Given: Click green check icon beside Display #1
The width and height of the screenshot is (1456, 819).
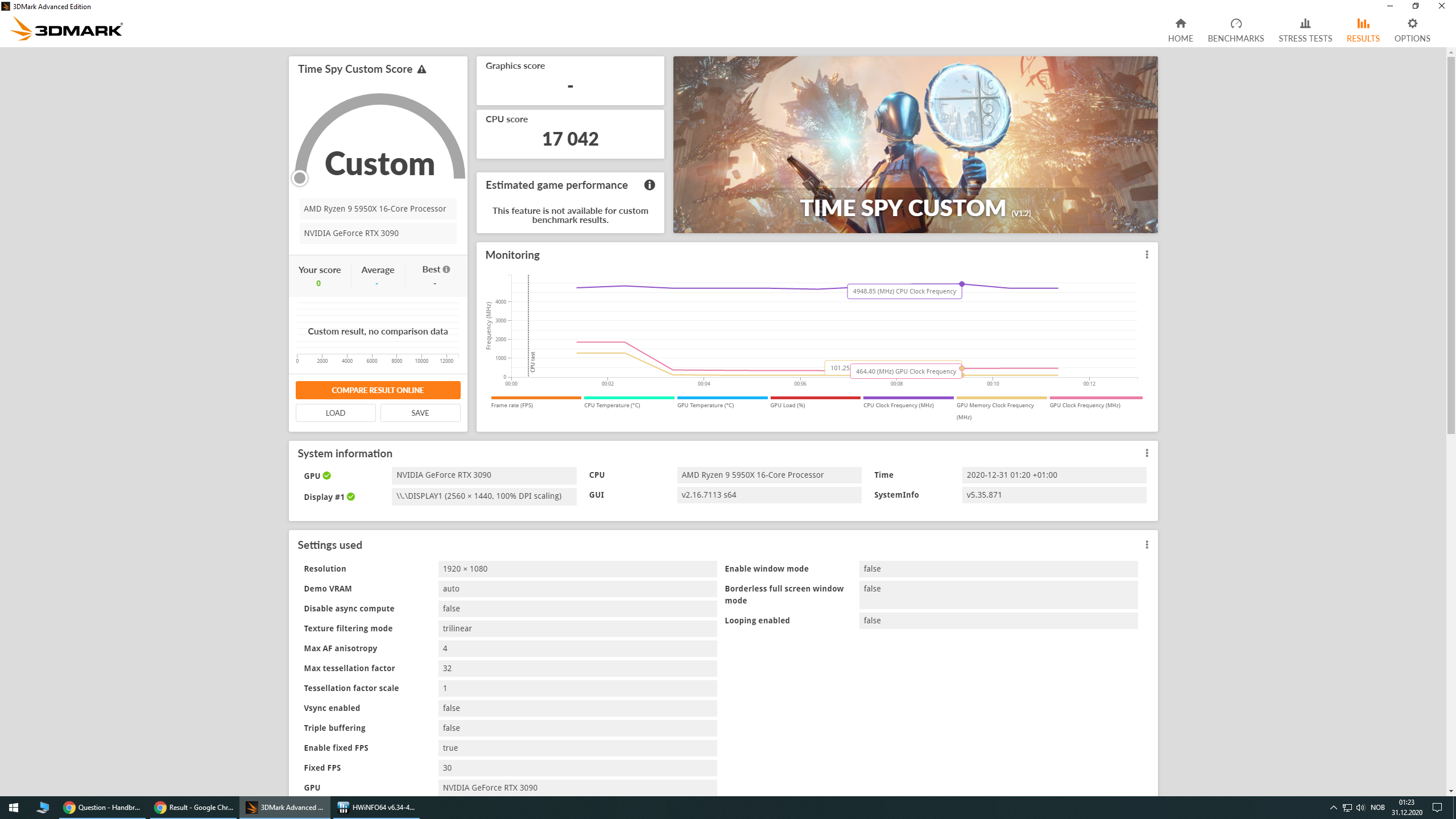Looking at the screenshot, I should coord(351,497).
